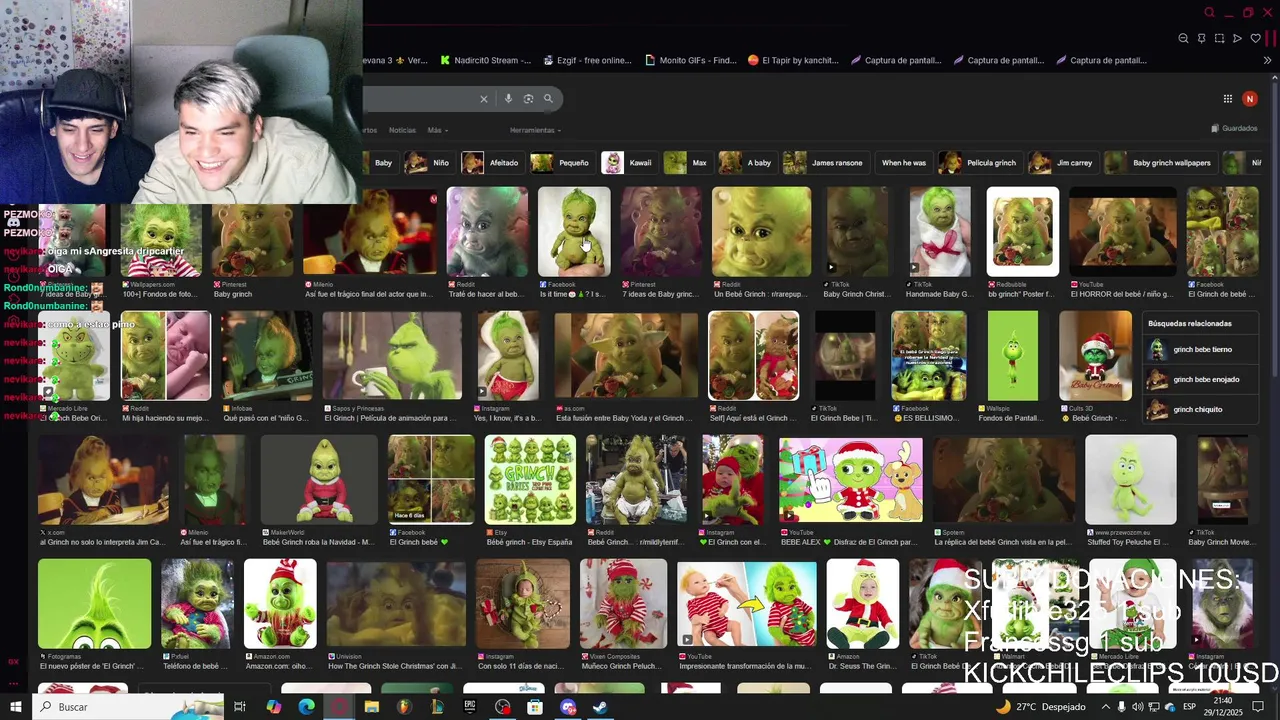Screen dimensions: 1280x720
Task: Open the 'Un Bebé Grinch' Reddit image
Action: click(x=761, y=232)
